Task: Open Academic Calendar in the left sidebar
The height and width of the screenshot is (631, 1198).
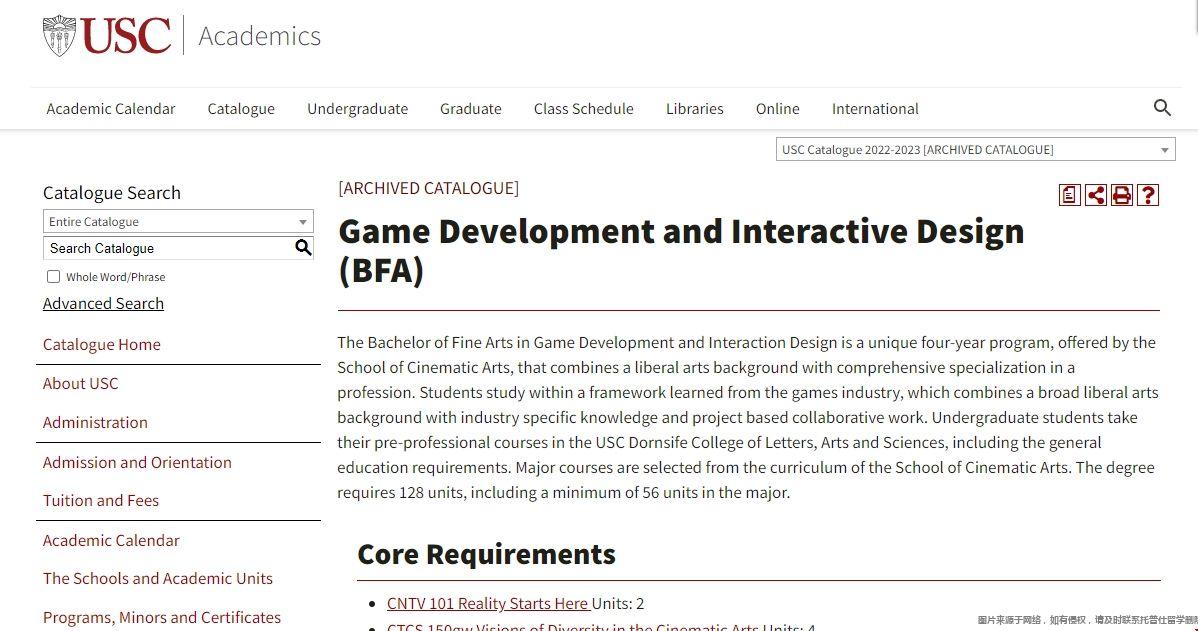Action: tap(111, 540)
